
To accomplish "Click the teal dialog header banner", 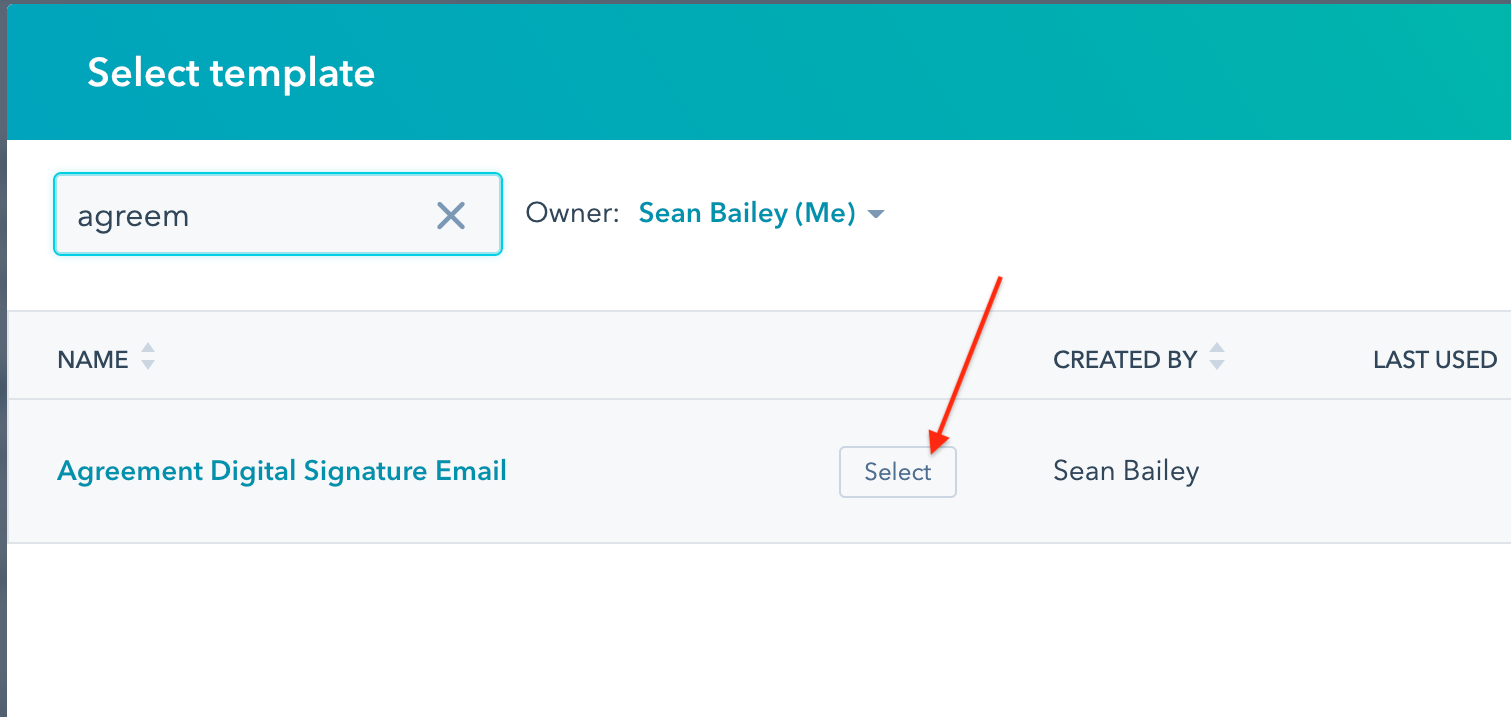I will click(759, 72).
